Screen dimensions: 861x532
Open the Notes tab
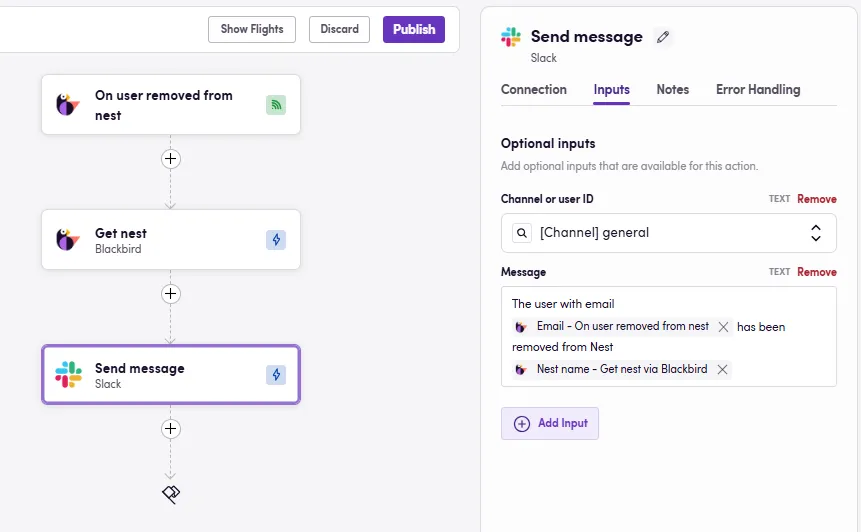672,90
